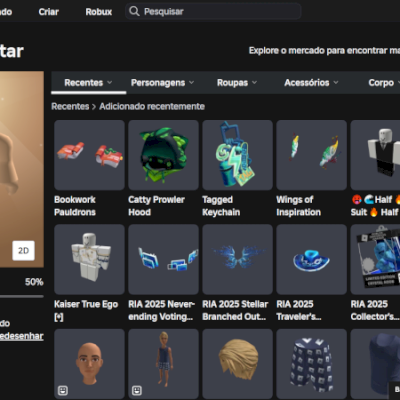Click RIA 2025 Never-ending Voting name
Screen dimensions: 400x400
[x=161, y=310]
